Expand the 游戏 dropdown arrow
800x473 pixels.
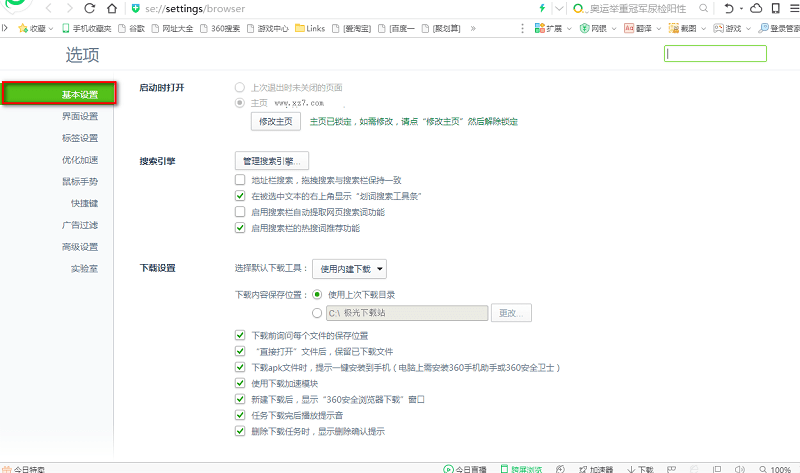(x=748, y=29)
